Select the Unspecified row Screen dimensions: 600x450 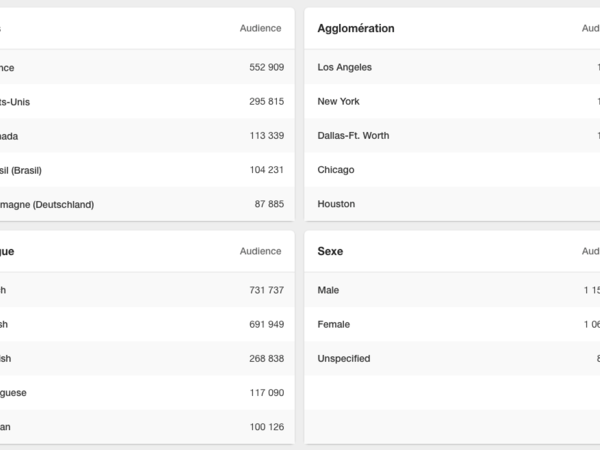pos(343,358)
